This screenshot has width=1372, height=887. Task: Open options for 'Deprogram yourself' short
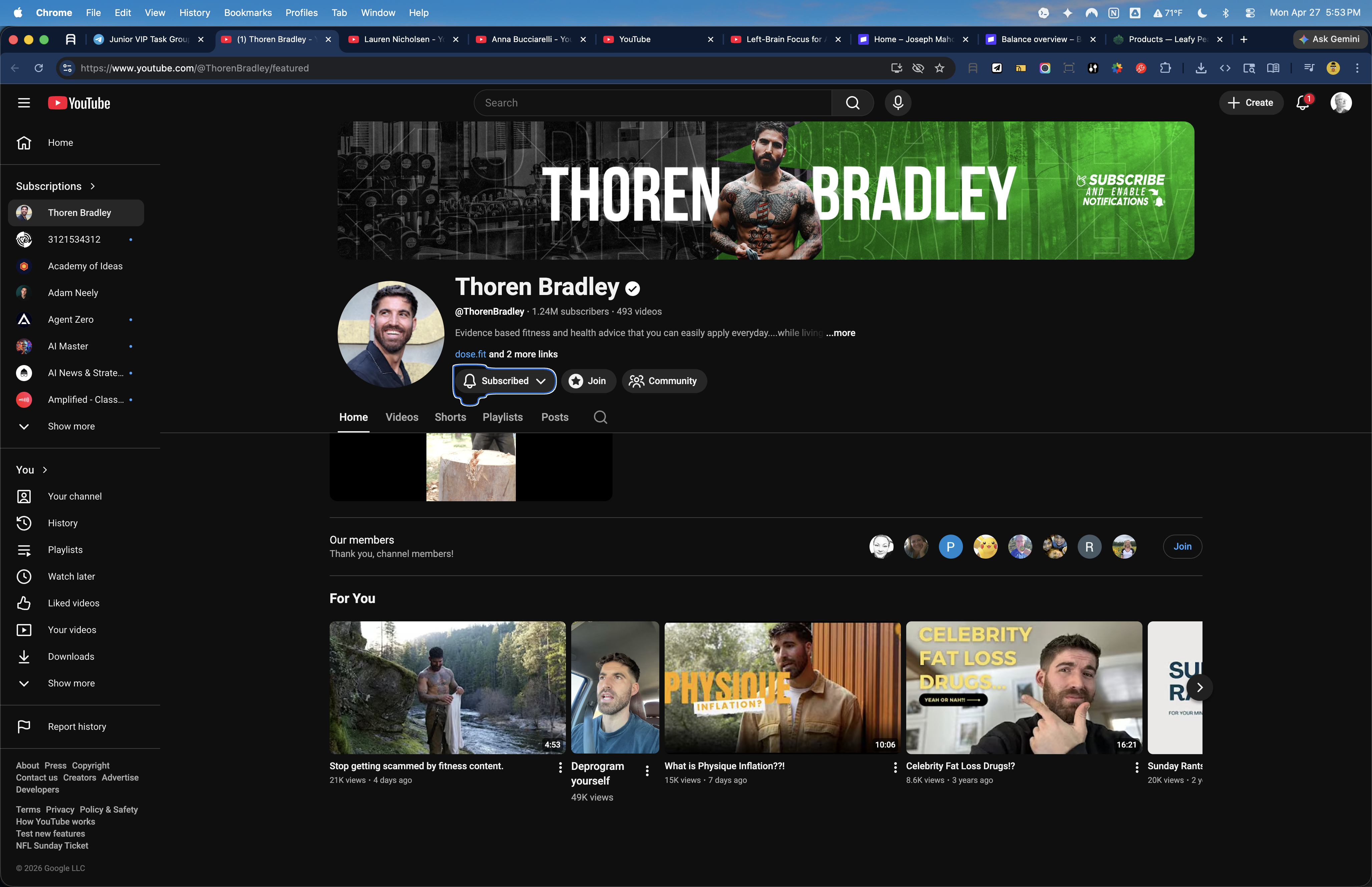[x=647, y=771]
